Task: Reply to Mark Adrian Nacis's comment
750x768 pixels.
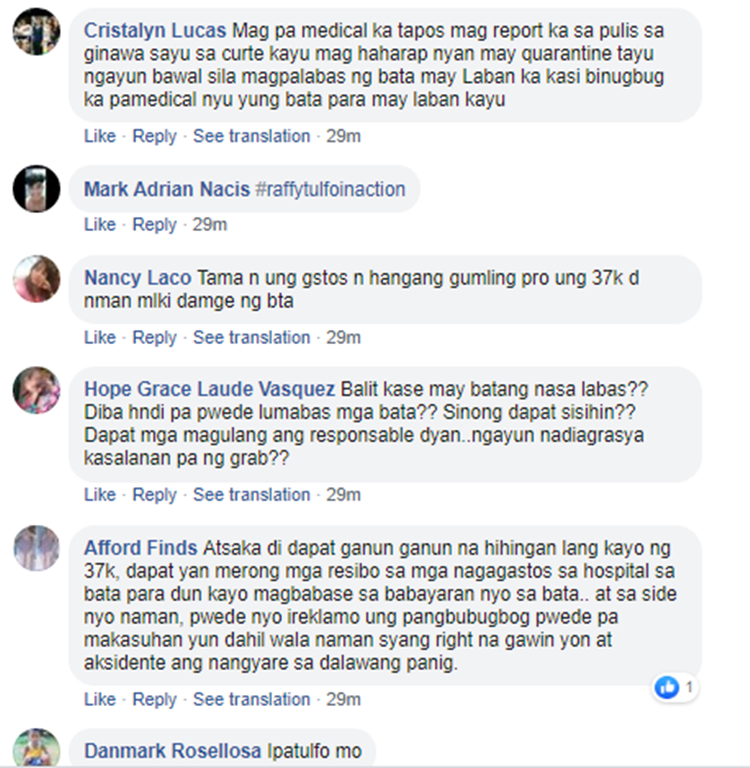Action: 154,224
